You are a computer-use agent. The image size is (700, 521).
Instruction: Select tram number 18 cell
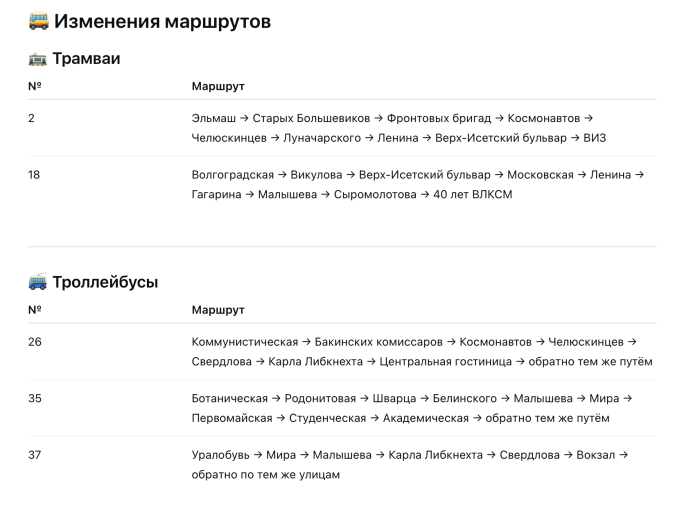coord(35,174)
